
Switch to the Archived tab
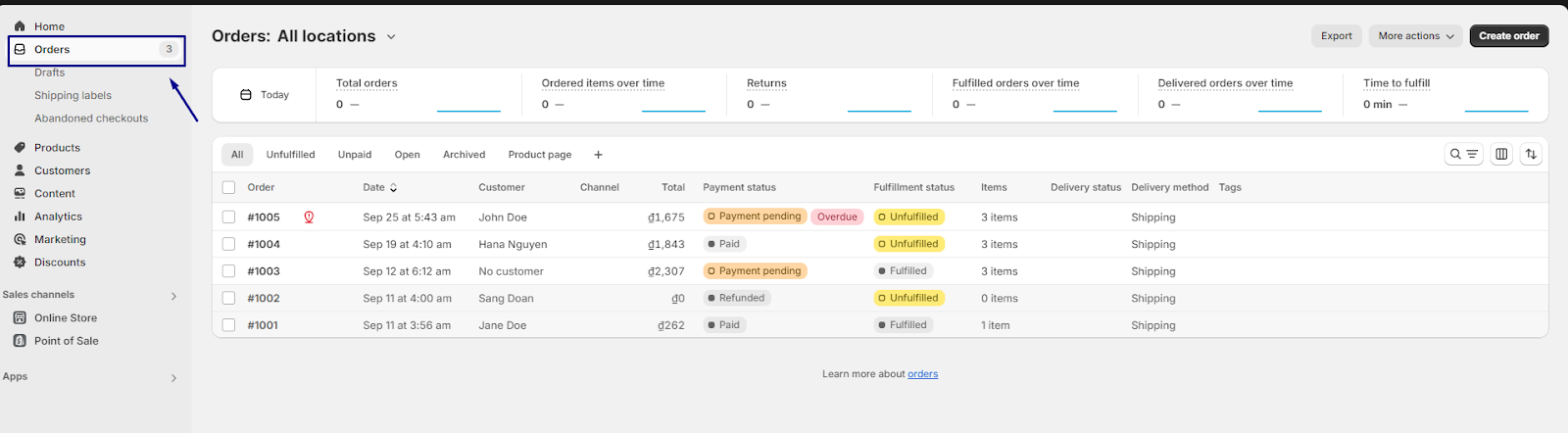[465, 155]
